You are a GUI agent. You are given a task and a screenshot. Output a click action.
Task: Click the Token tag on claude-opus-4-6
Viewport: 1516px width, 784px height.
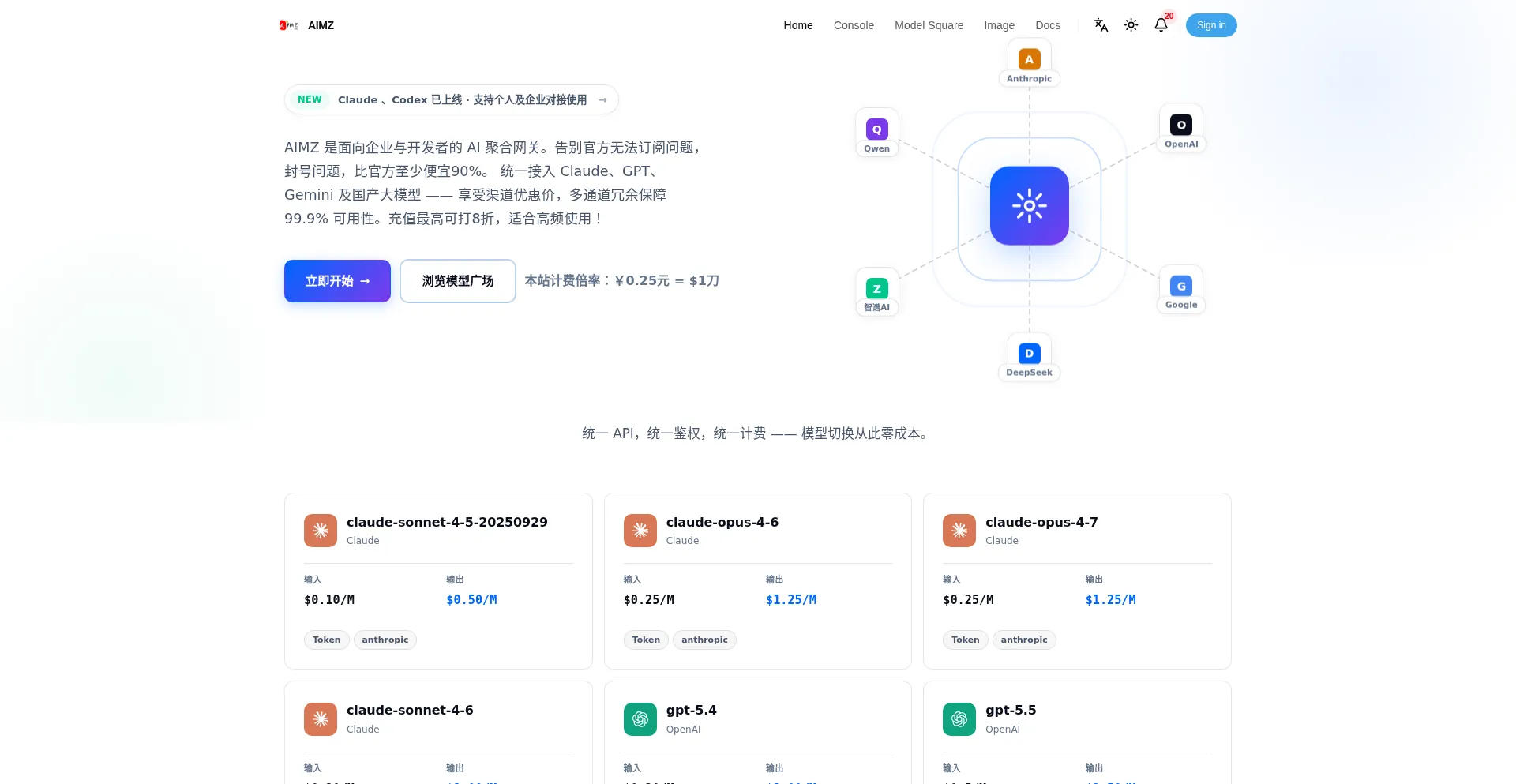[x=646, y=640]
